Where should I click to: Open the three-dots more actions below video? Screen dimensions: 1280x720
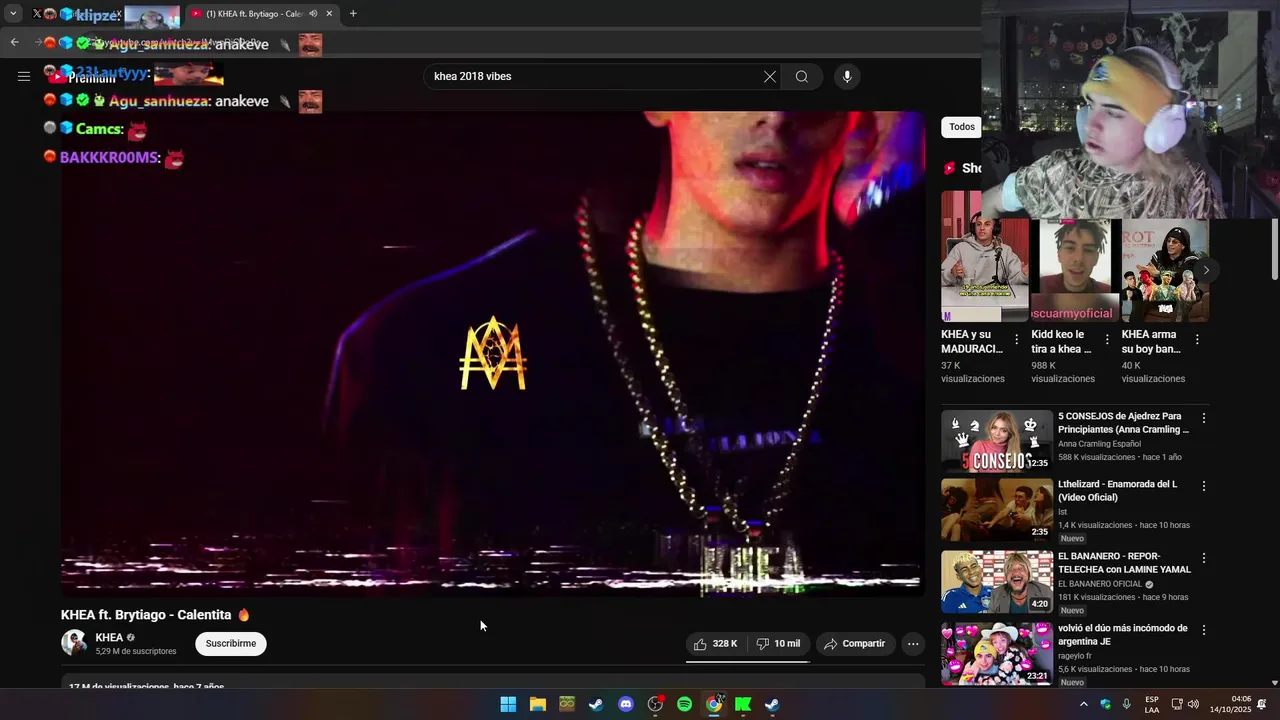tap(913, 644)
